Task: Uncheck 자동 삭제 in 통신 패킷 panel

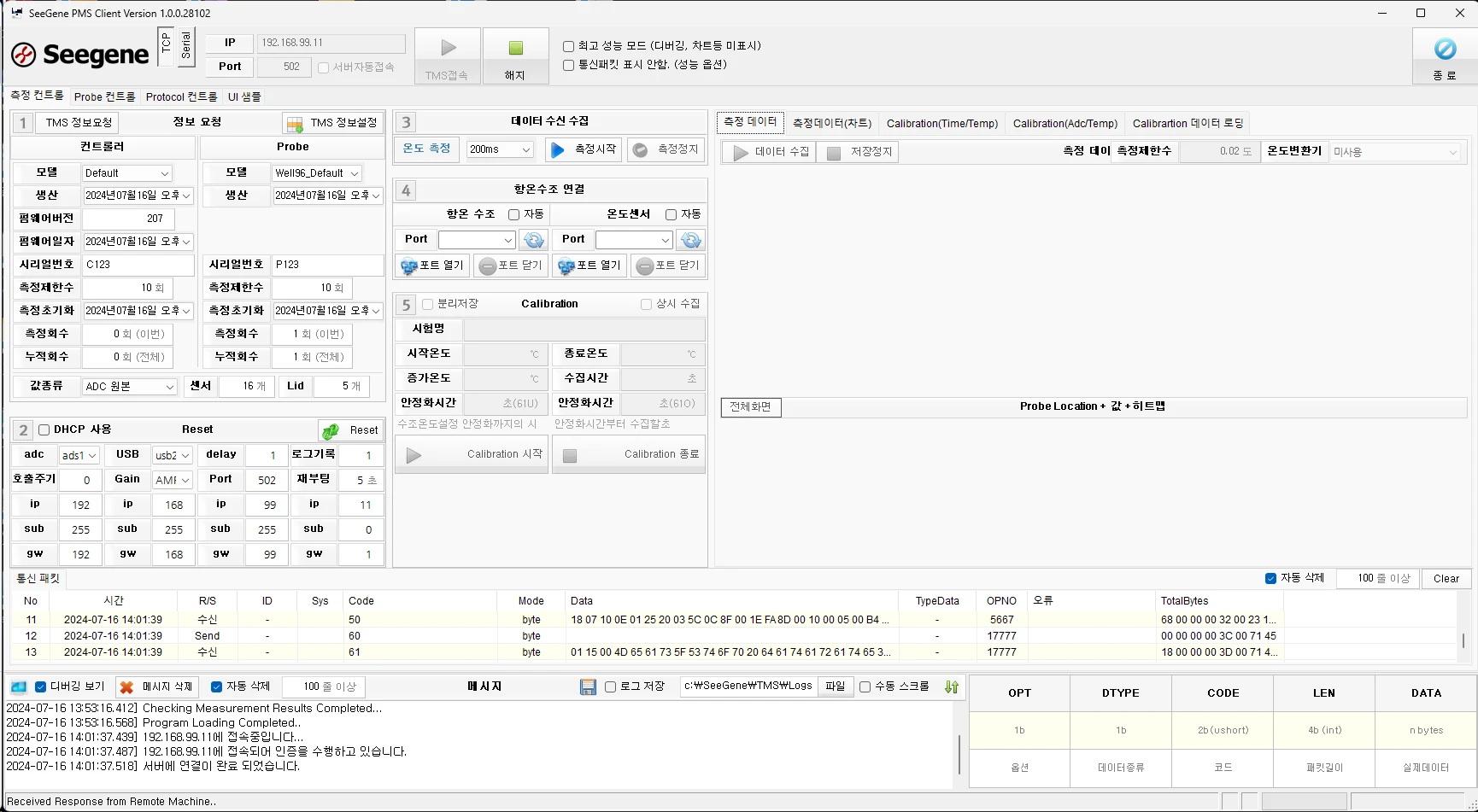Action: click(x=1270, y=578)
